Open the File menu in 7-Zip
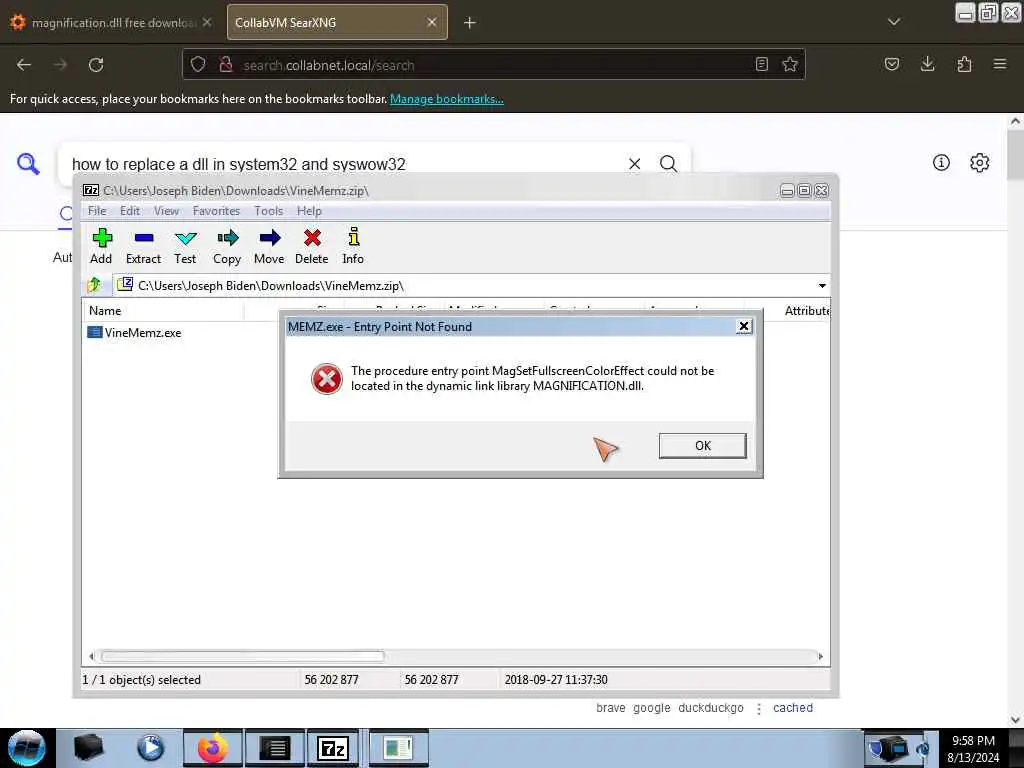This screenshot has height=768, width=1024. 97,211
